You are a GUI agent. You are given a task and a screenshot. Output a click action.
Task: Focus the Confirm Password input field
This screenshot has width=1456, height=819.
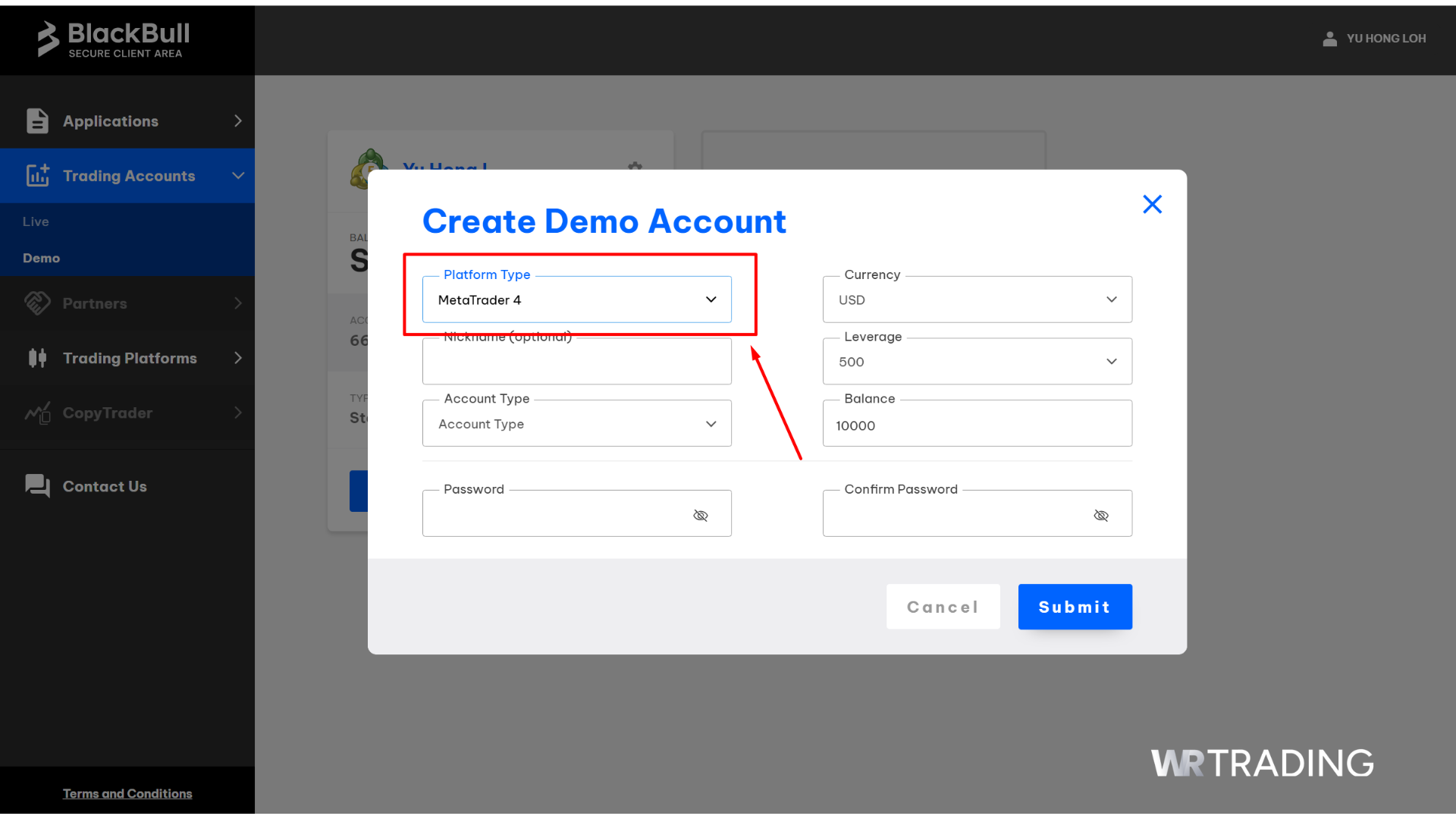[x=977, y=514]
